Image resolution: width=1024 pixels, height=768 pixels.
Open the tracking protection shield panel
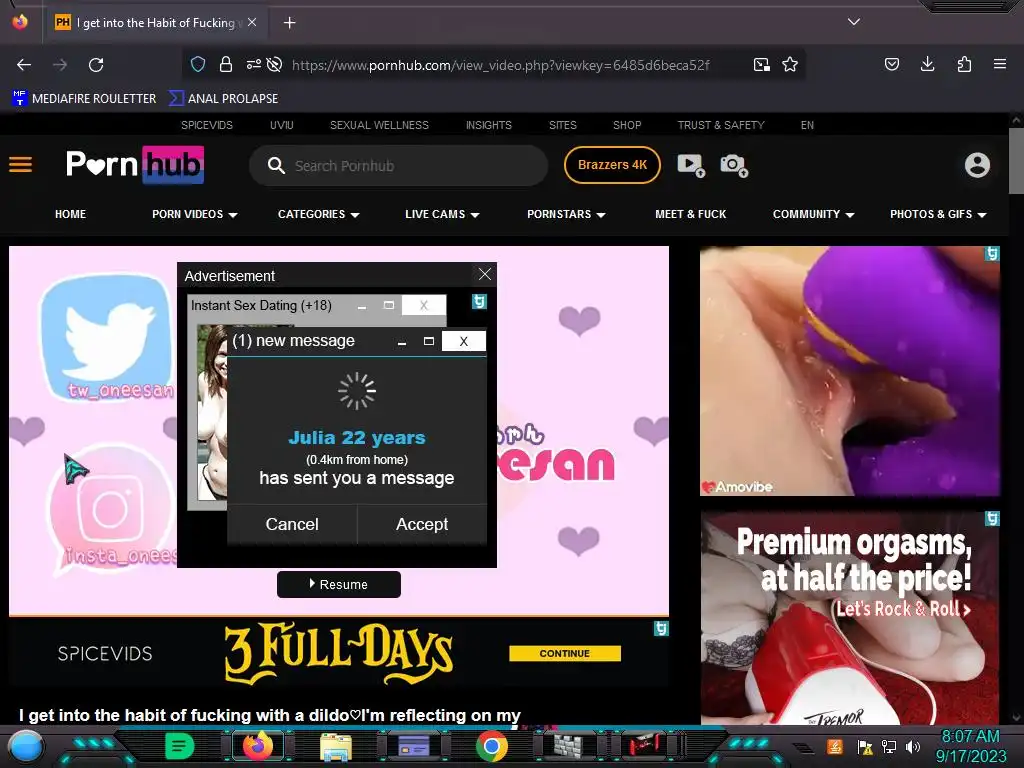point(198,64)
